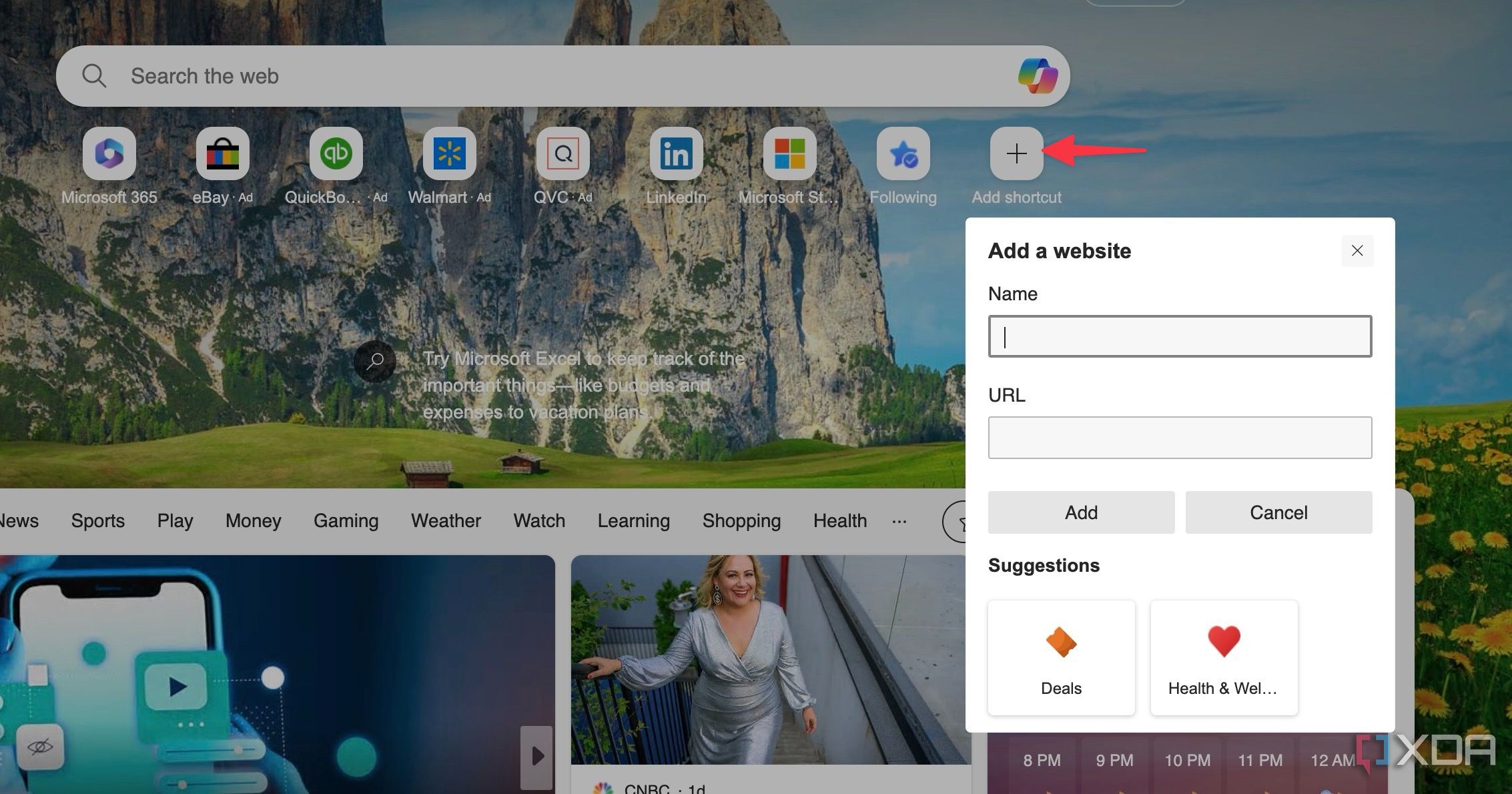Switch to the Shopping feed tab
Viewport: 1512px width, 794px height.
(741, 520)
